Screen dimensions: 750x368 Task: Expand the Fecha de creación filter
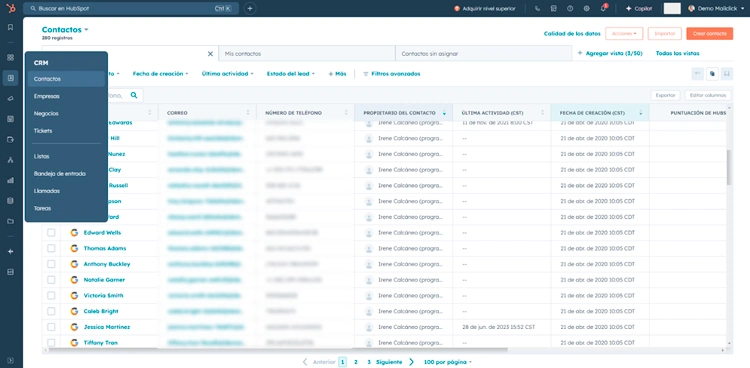[x=160, y=74]
